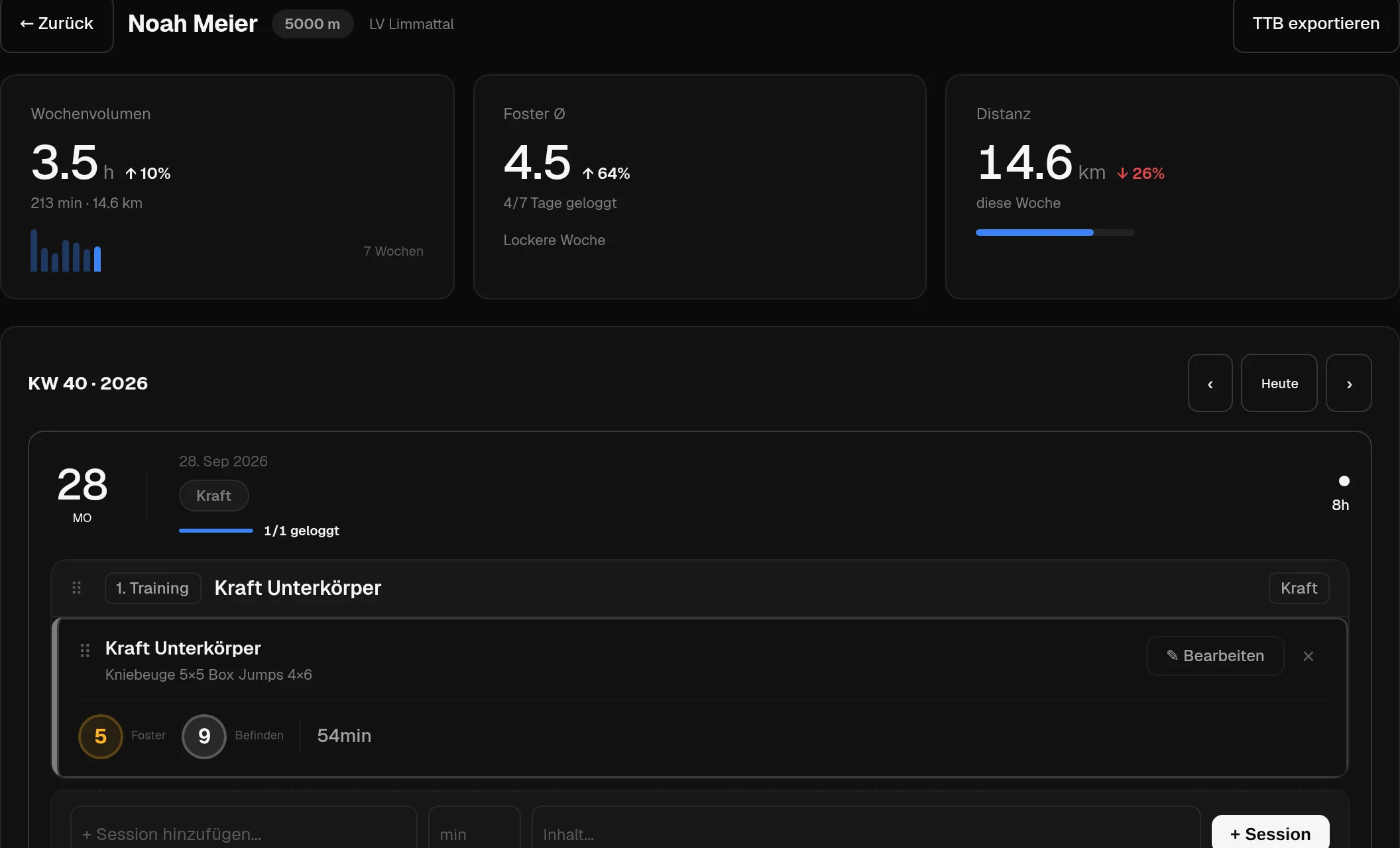This screenshot has width=1400, height=848.
Task: Click the Befinden score circle showing 9
Action: [x=204, y=736]
